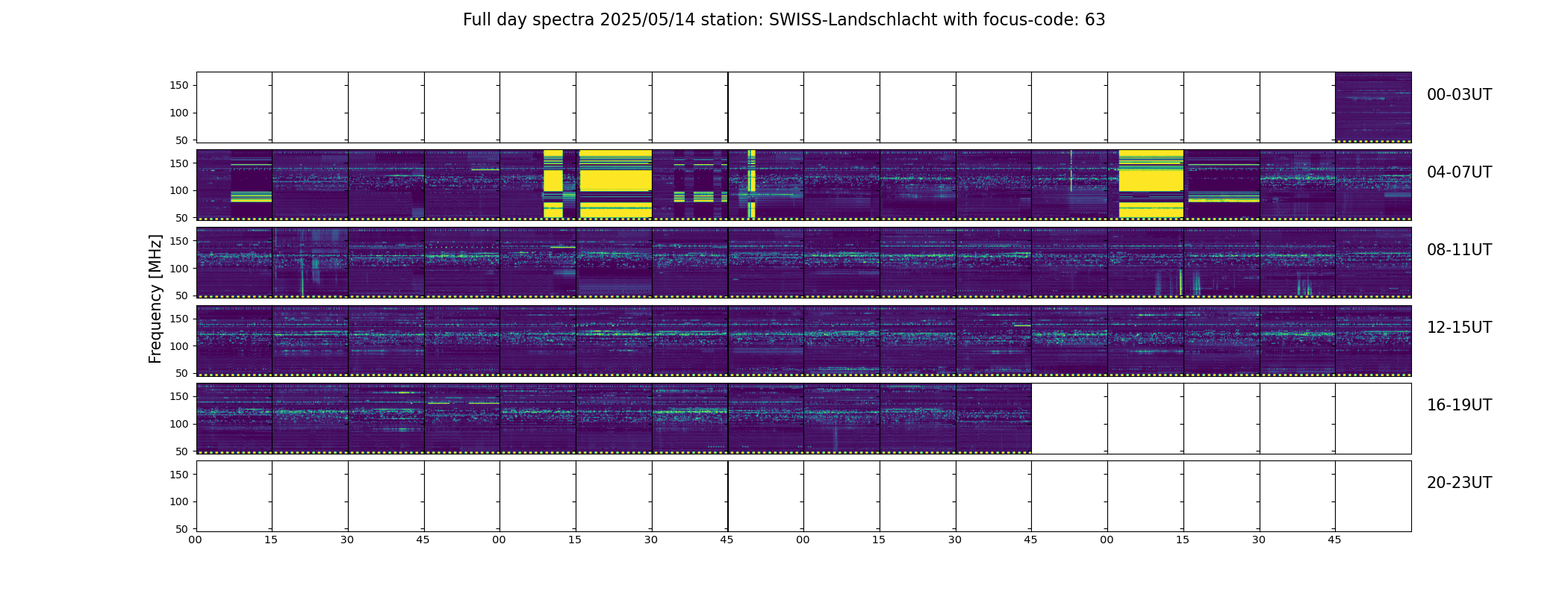
Task: Select the '16-19UT' row label
Action: [1459, 405]
